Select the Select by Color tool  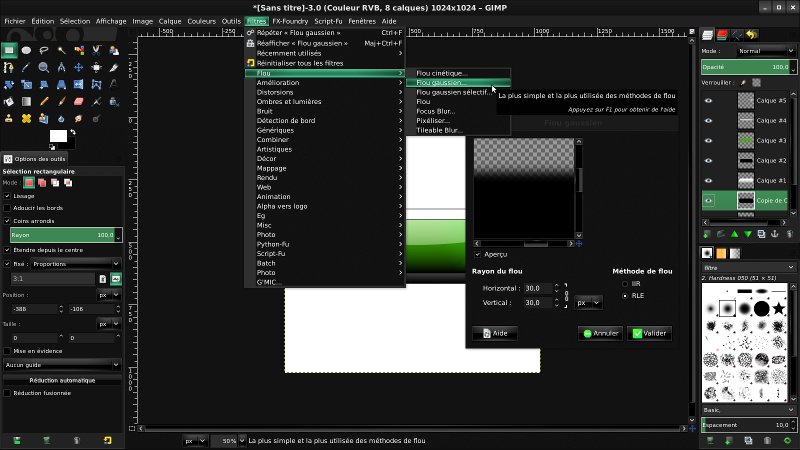click(79, 50)
